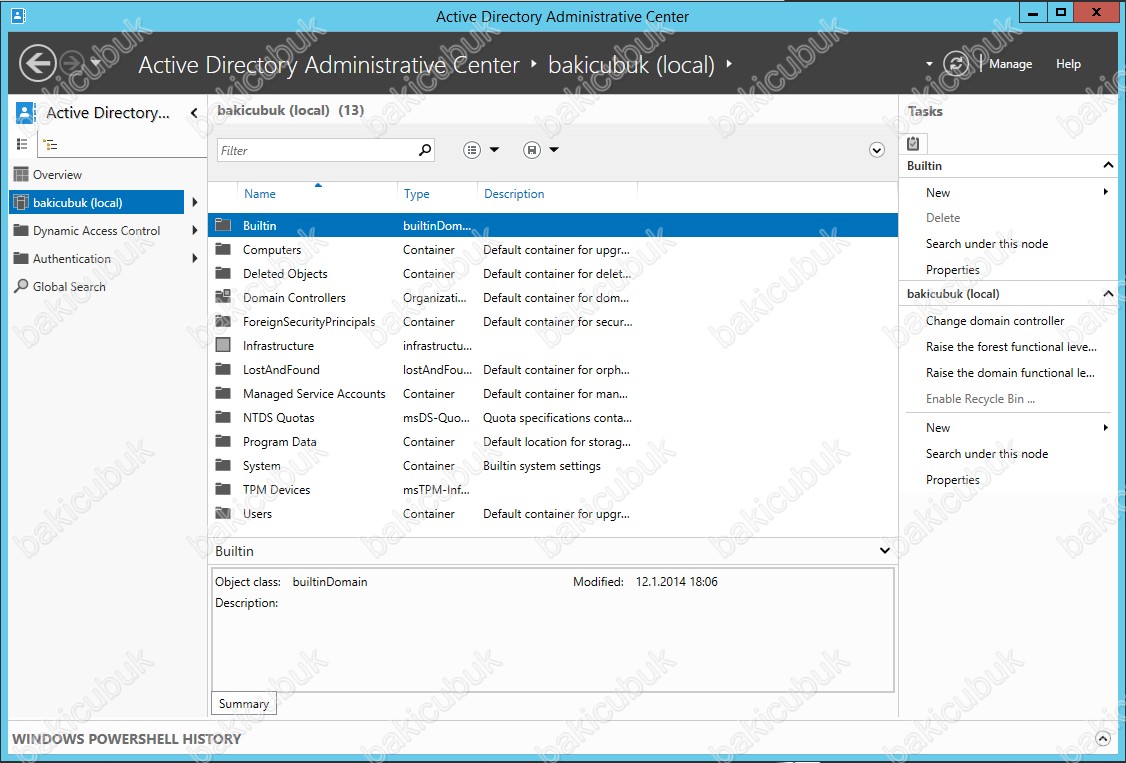The height and width of the screenshot is (763, 1126).
Task: Expand Windows PowerShell History panel chevron
Action: [1103, 739]
